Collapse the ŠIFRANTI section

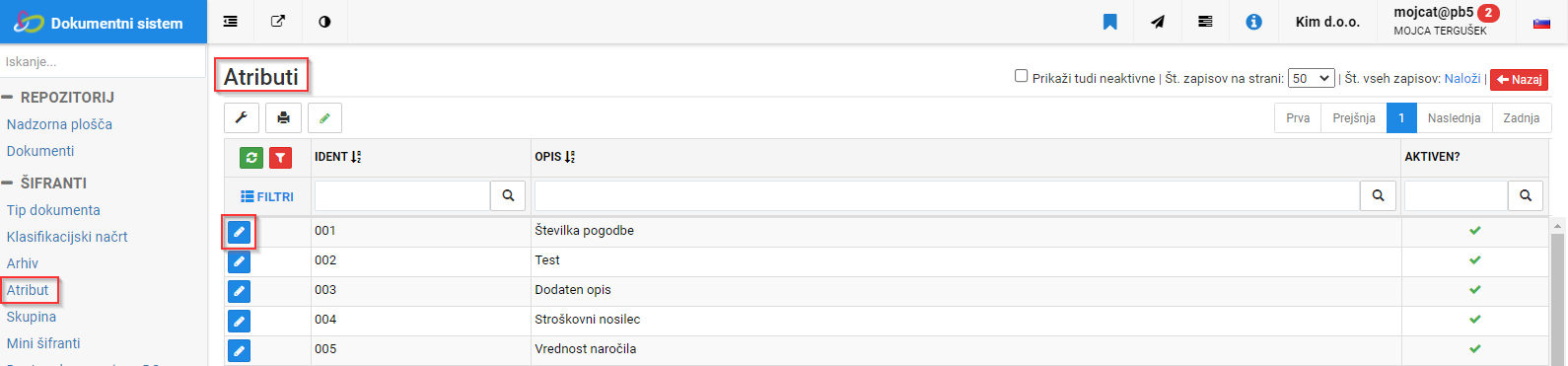tap(7, 183)
